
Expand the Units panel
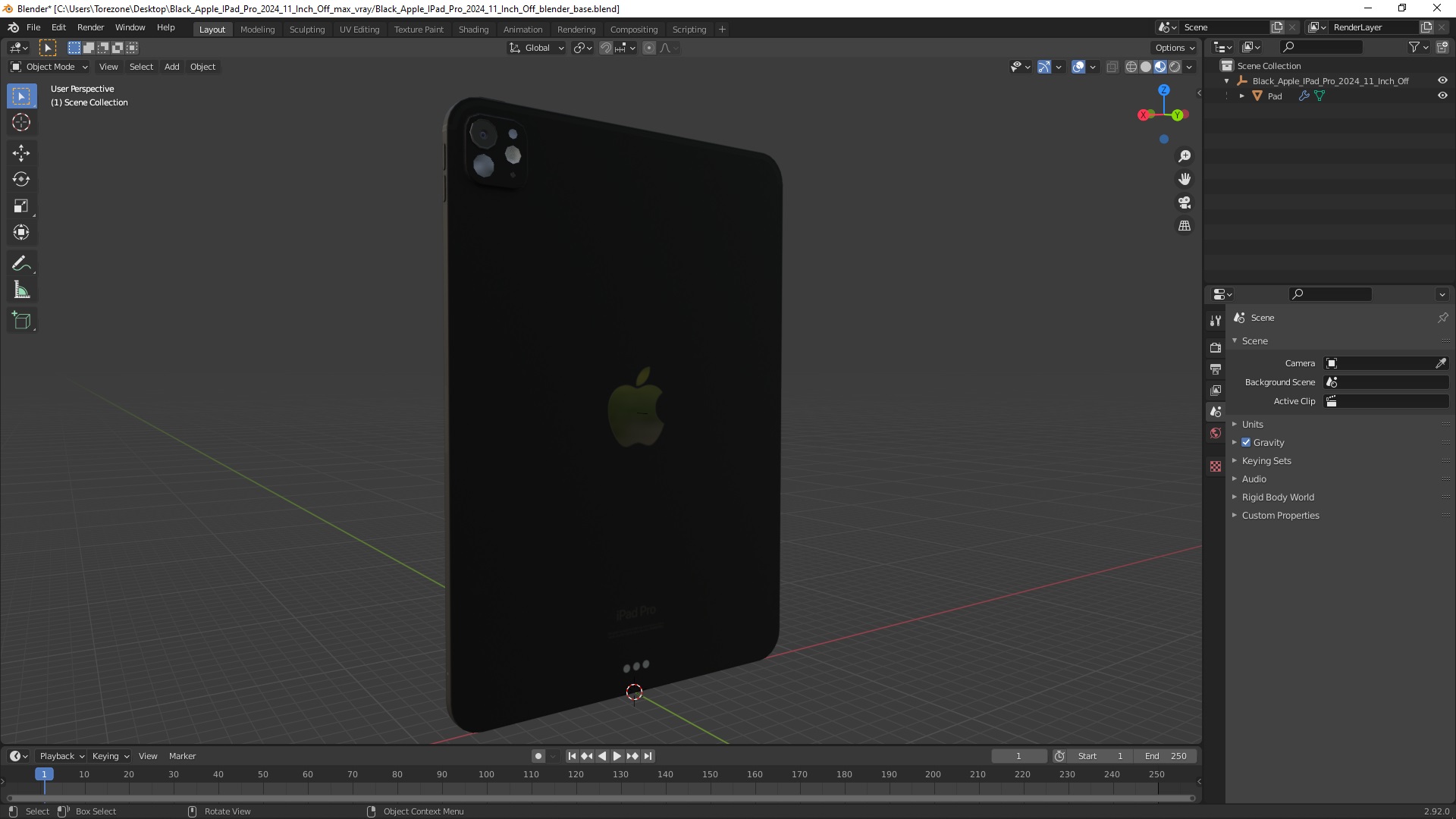click(x=1252, y=424)
